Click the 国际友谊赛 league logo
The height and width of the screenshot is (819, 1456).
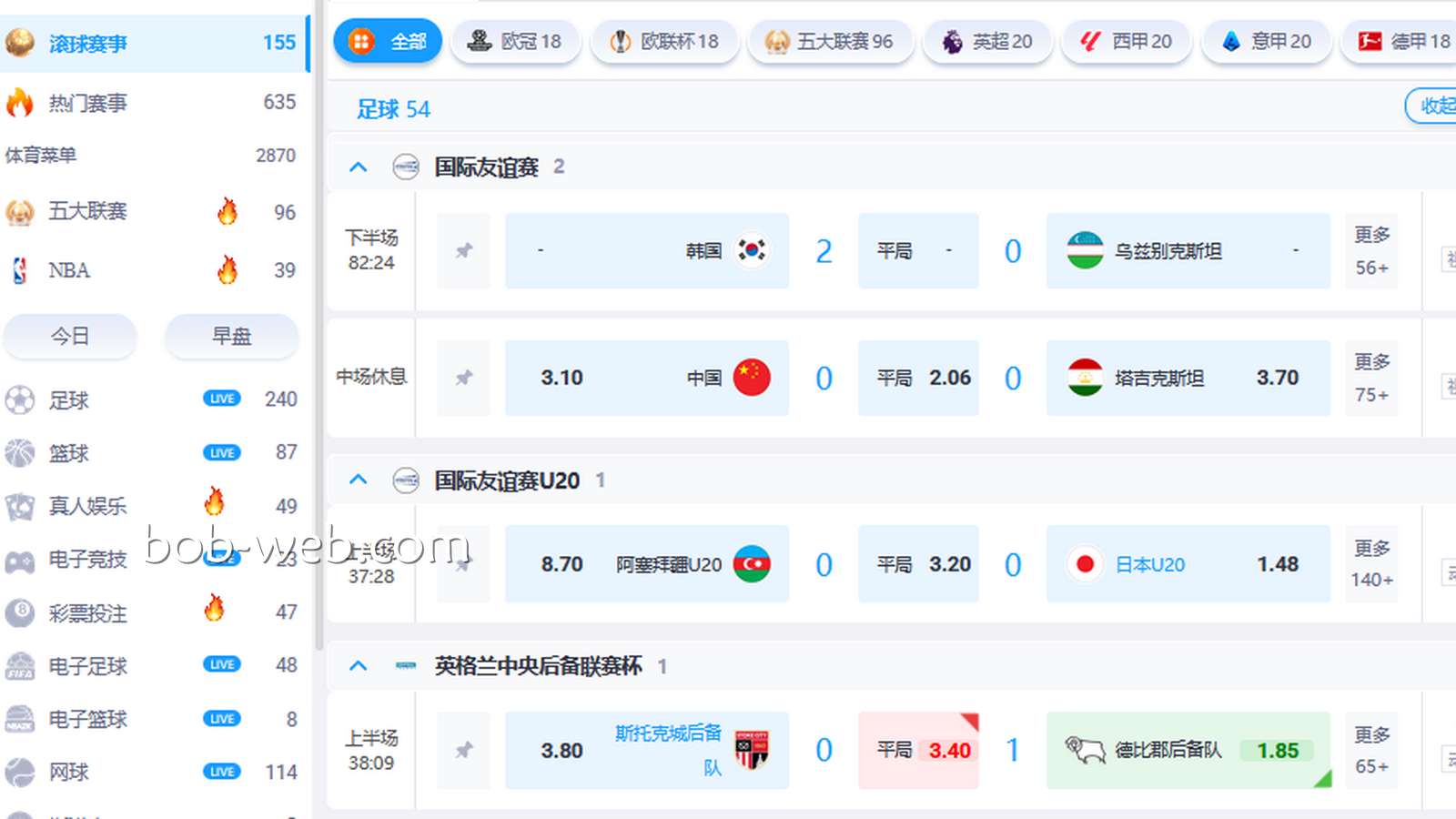coord(406,167)
